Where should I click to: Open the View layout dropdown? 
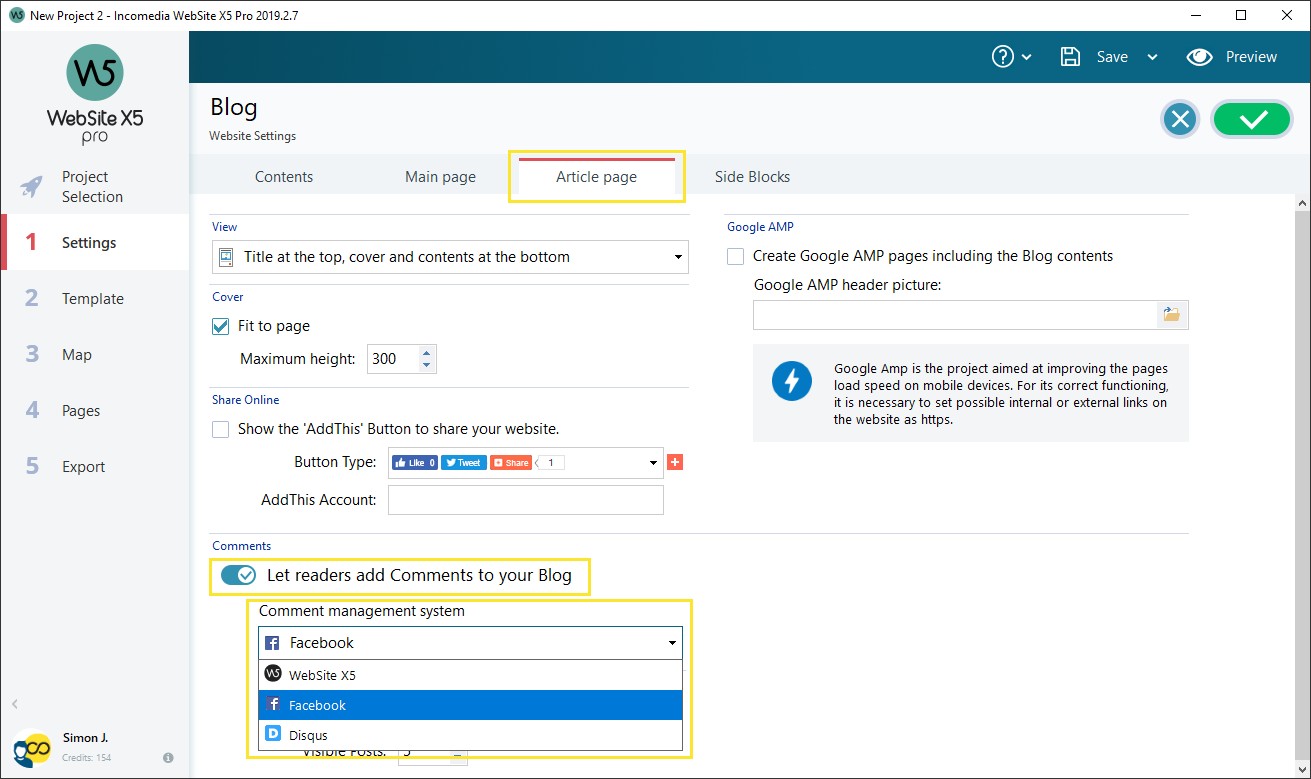point(678,257)
